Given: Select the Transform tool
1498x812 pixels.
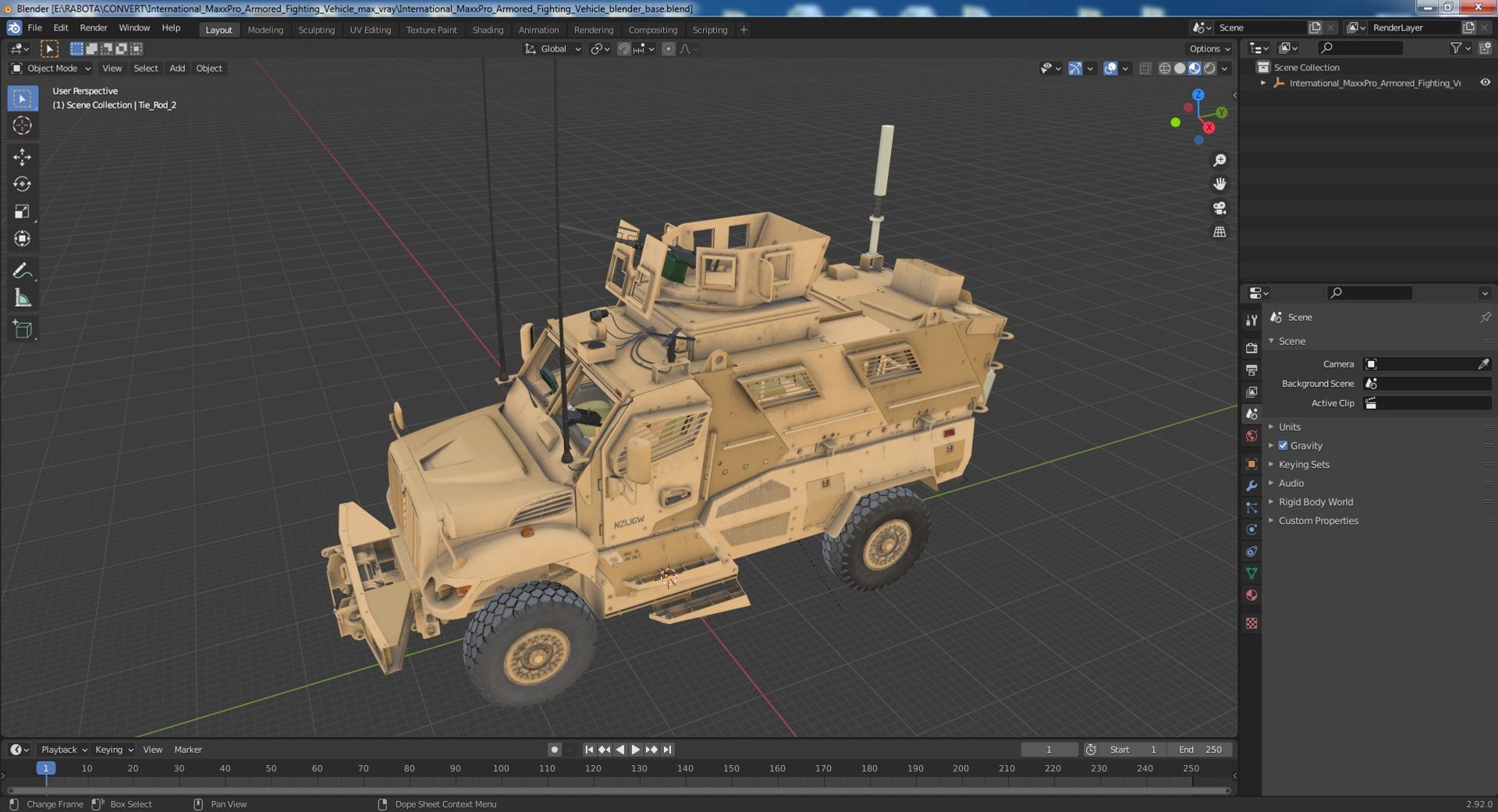Looking at the screenshot, I should [x=22, y=239].
